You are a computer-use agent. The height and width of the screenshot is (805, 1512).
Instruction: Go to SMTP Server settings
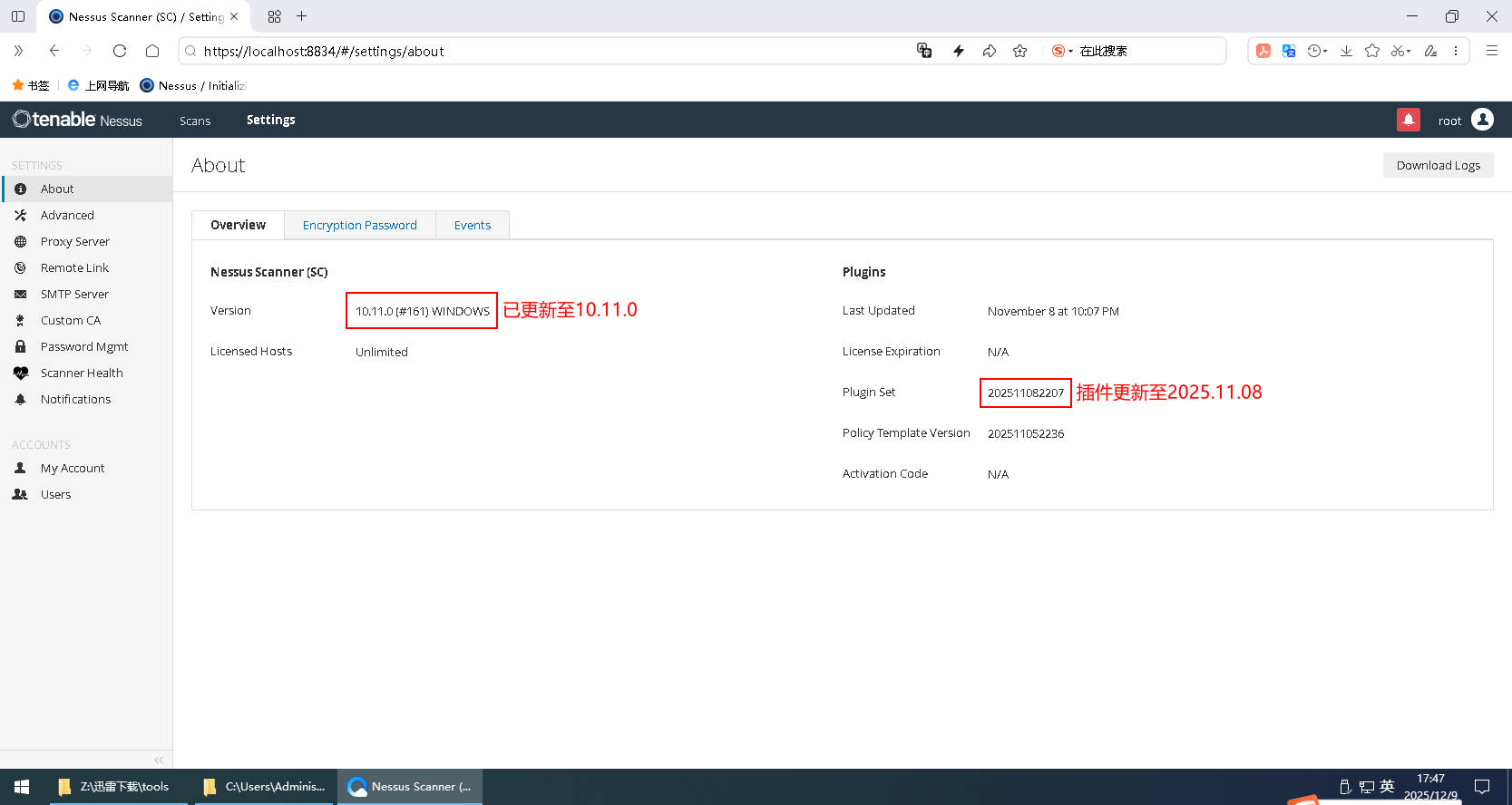pos(74,294)
